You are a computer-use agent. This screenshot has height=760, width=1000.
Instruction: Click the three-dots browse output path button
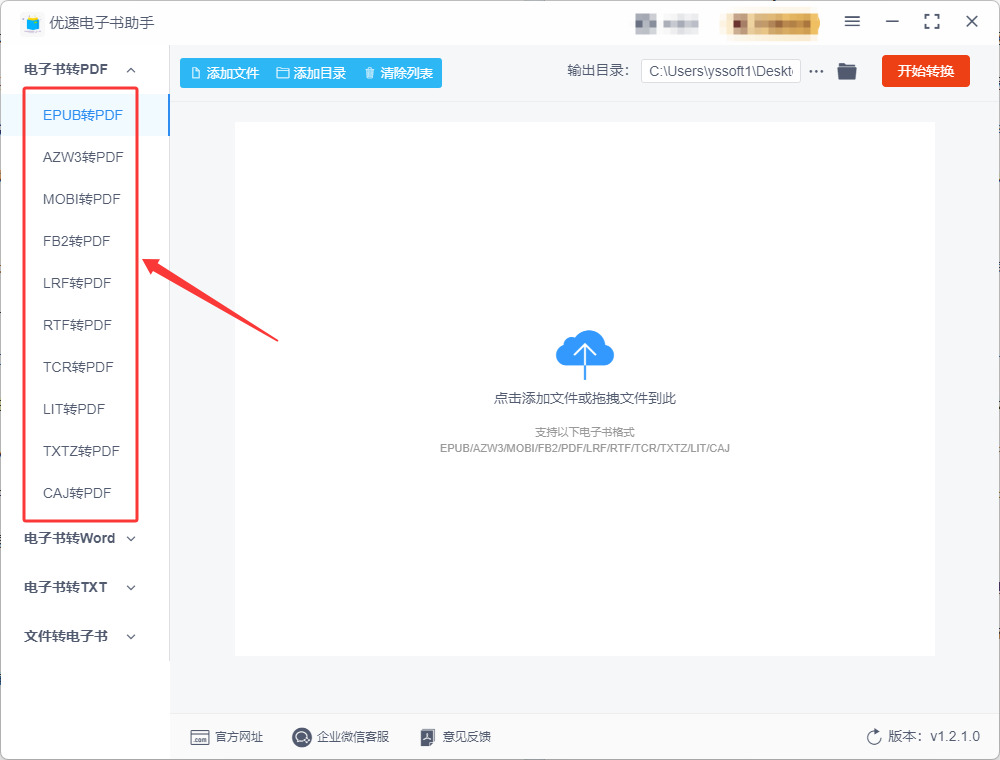pos(816,71)
